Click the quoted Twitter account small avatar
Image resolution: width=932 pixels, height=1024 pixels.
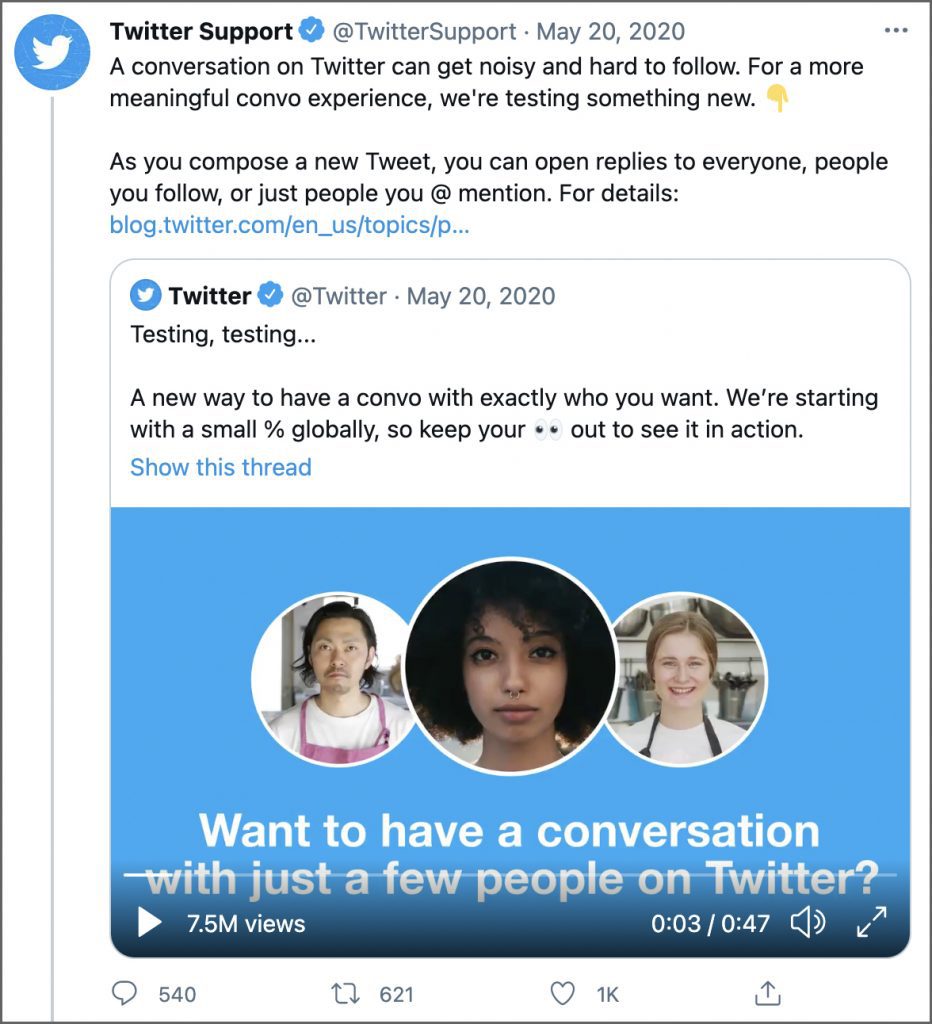(x=146, y=295)
